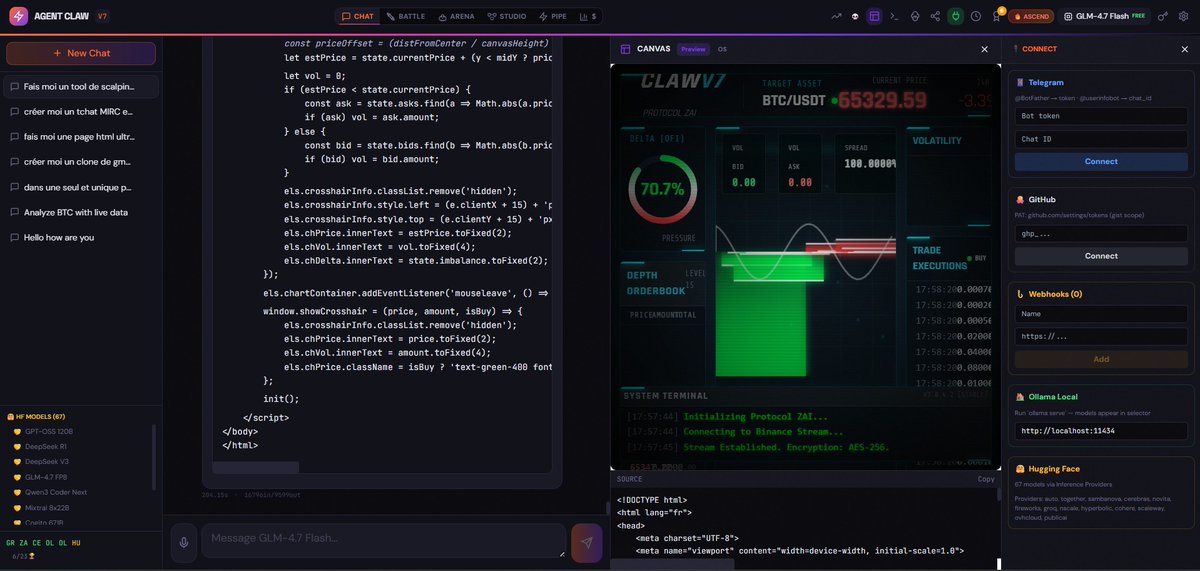Open chat 'créer moi un tchat MIRC e...'
Viewport: 1200px width, 571px height.
point(81,112)
